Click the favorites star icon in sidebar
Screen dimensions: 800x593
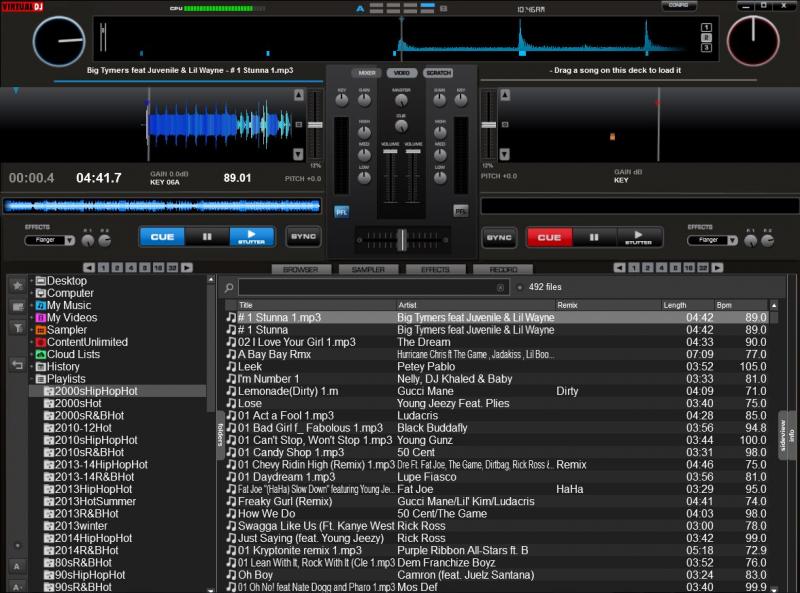tap(17, 286)
